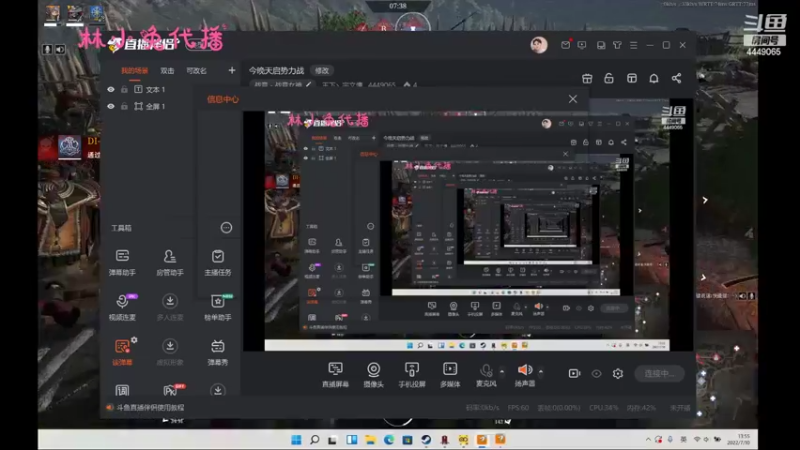Open the 视频连麦 tool
Image resolution: width=800 pixels, height=450 pixels.
coord(122,307)
